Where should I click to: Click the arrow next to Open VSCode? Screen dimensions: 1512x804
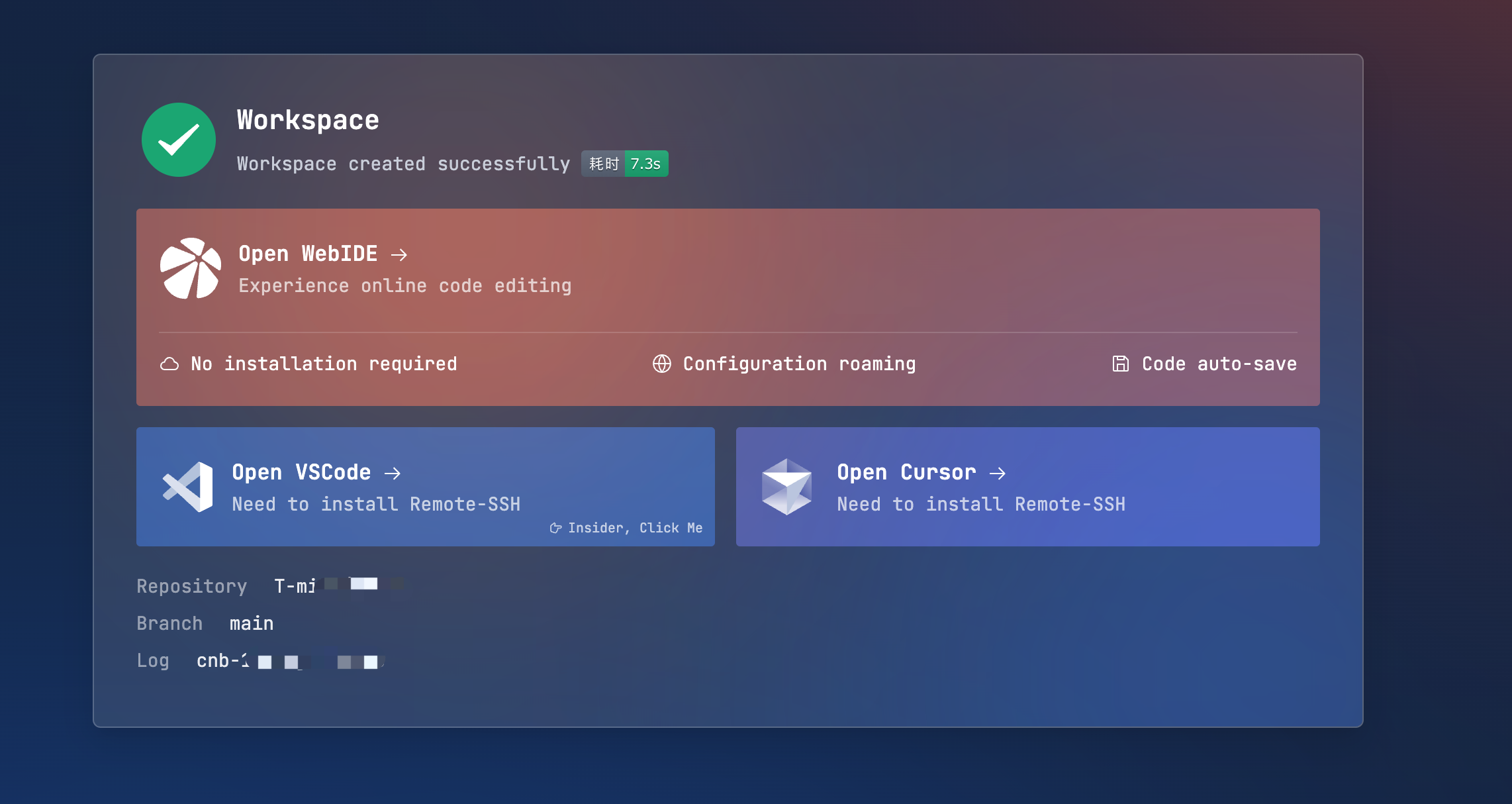pos(393,473)
